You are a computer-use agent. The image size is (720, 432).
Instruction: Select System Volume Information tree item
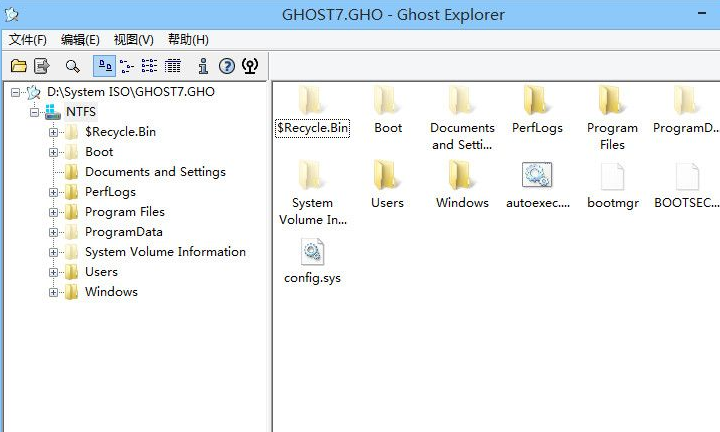(165, 252)
